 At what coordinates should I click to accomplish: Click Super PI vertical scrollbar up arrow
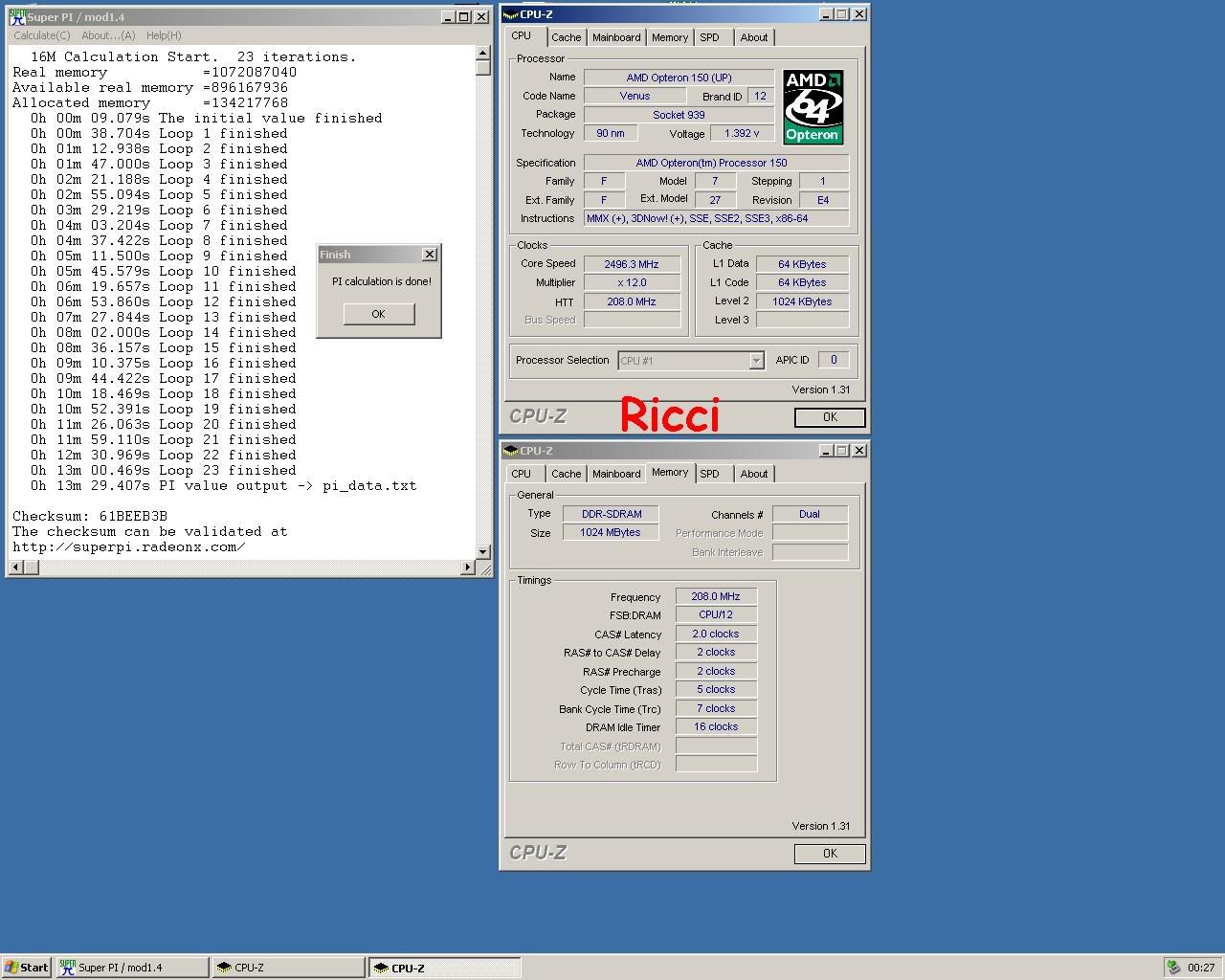483,55
